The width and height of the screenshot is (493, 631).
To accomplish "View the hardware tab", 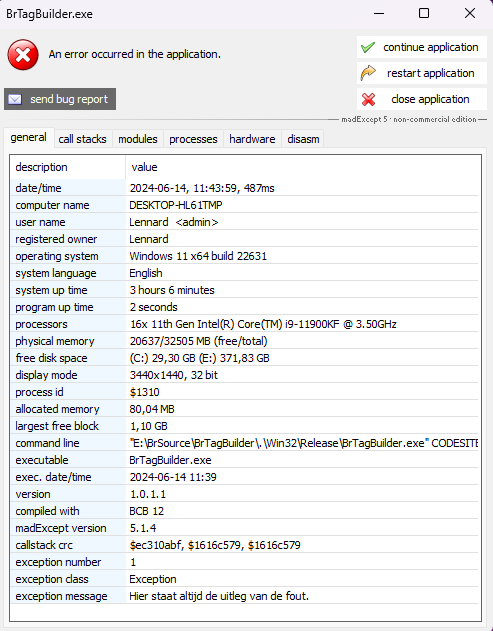I will [x=252, y=139].
